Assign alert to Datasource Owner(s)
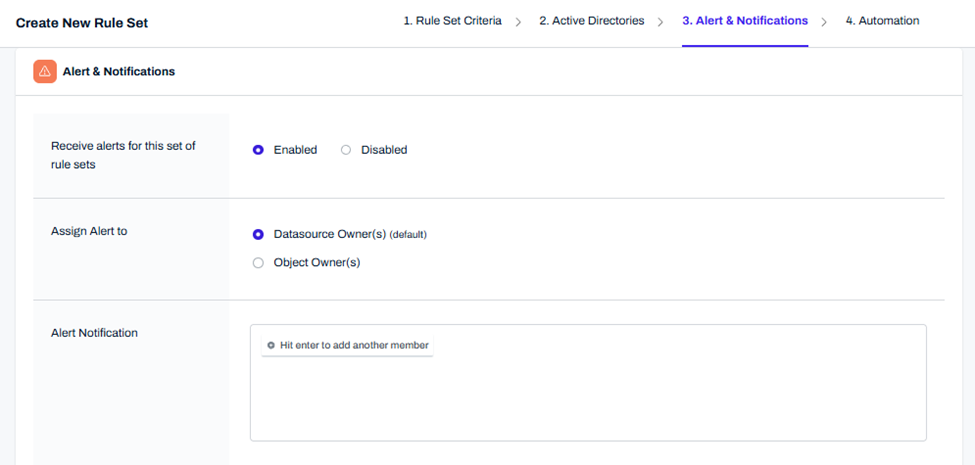This screenshot has height=465, width=975. (258, 235)
